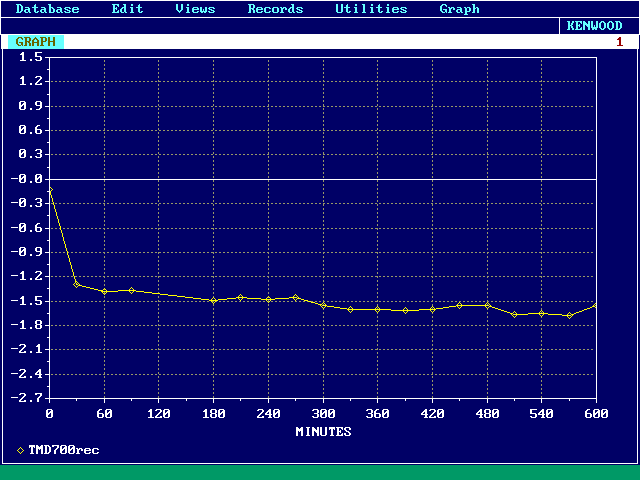Open the Edit menu

point(127,9)
